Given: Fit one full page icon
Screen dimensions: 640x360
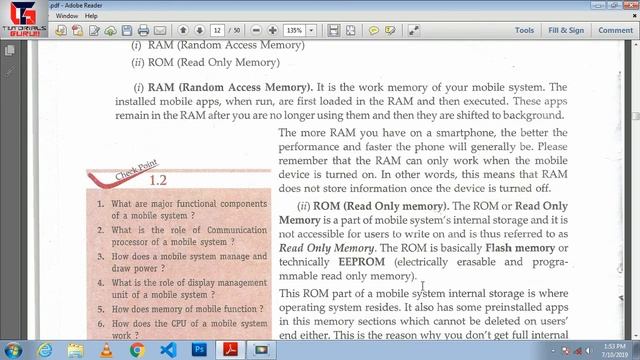Looking at the screenshot, I should (x=351, y=31).
